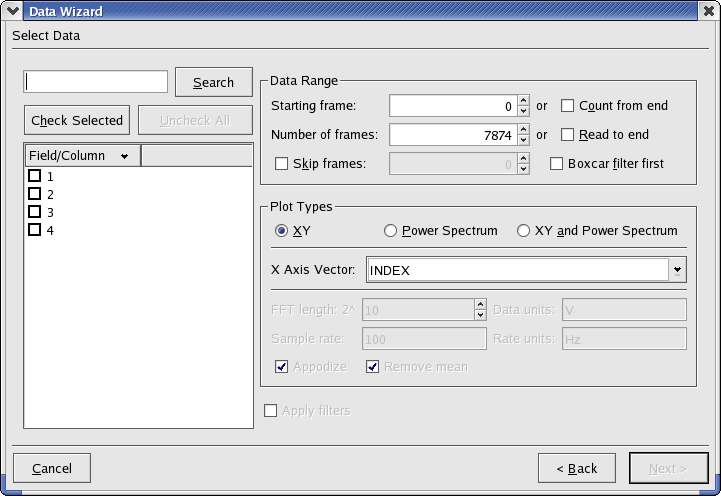Decrease Skip frames with the down arrow
721x496 pixels.
523,169
